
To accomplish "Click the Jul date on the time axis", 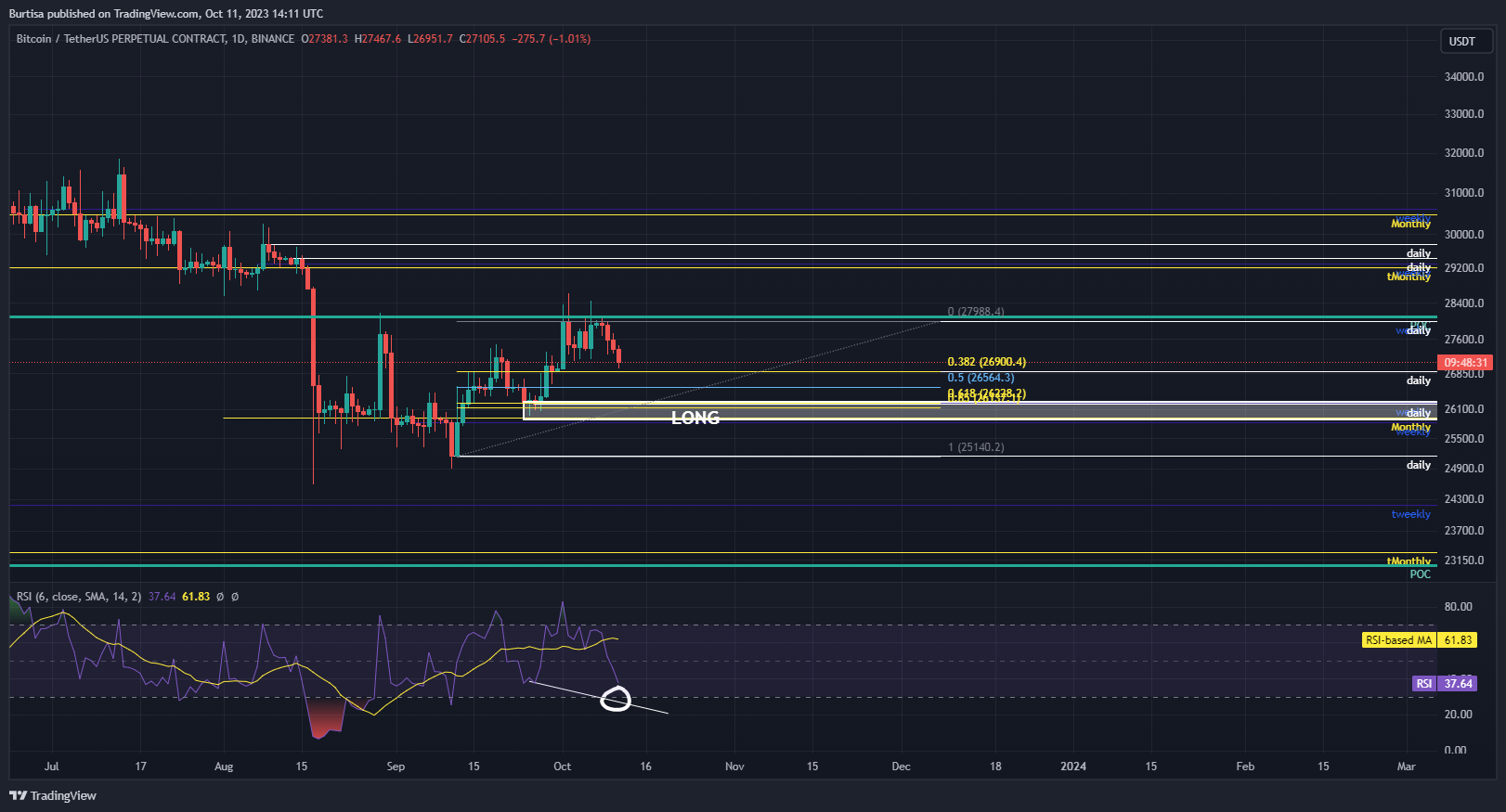I will pos(51,767).
